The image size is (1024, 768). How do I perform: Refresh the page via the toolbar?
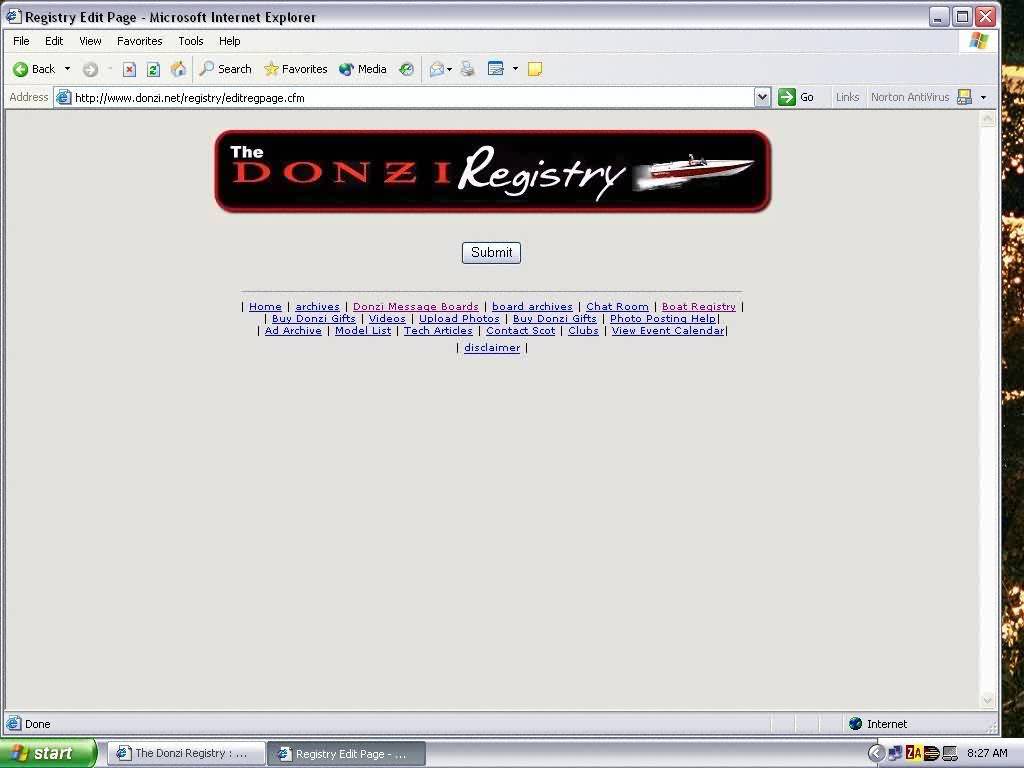click(x=153, y=69)
